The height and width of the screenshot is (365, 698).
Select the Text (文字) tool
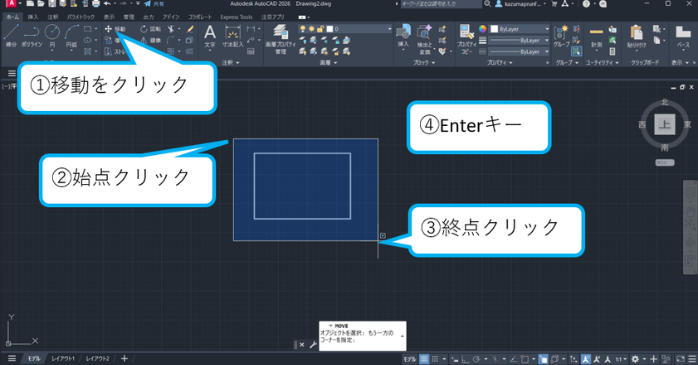(x=210, y=36)
